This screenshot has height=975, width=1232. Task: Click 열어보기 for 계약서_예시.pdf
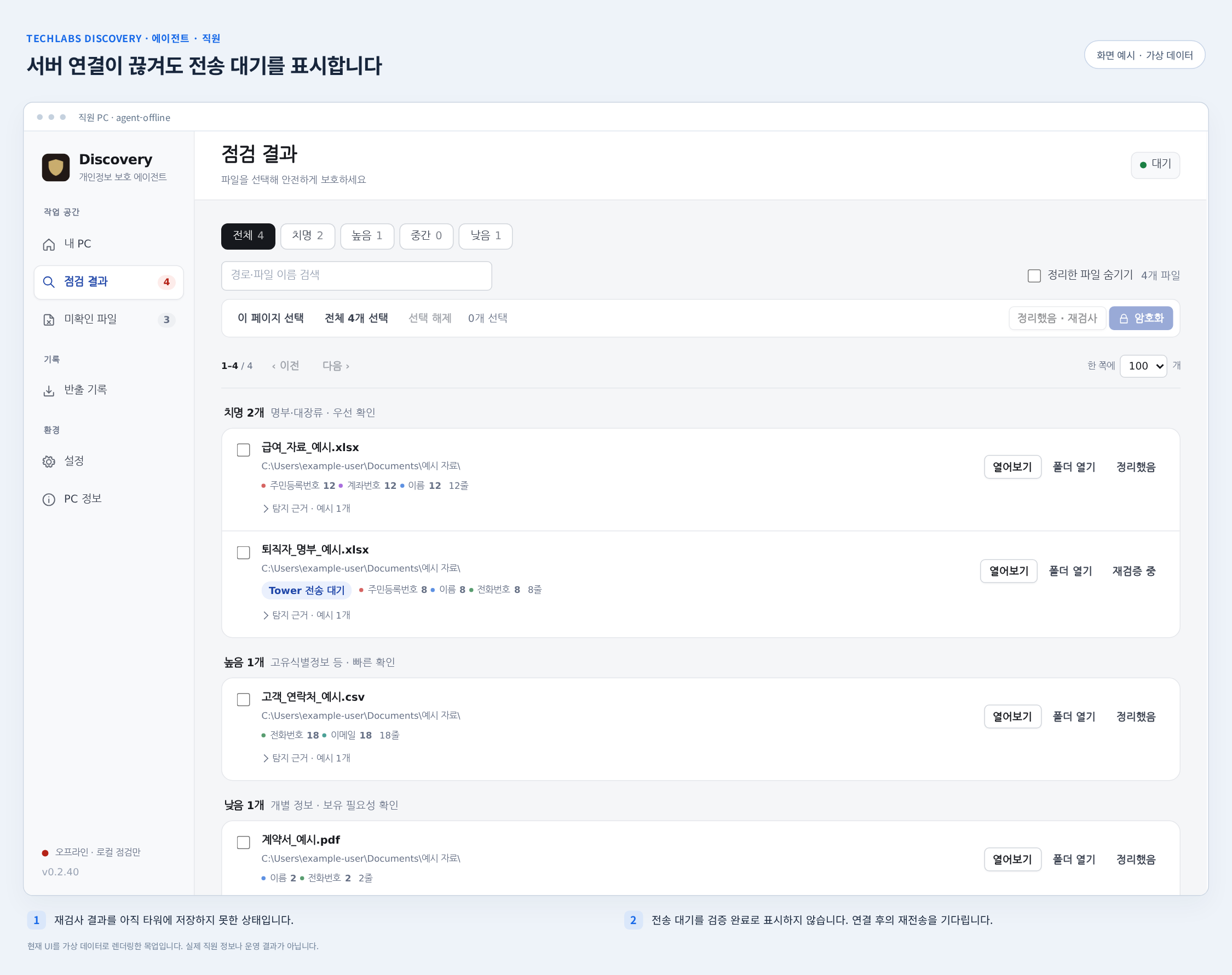click(x=1012, y=859)
